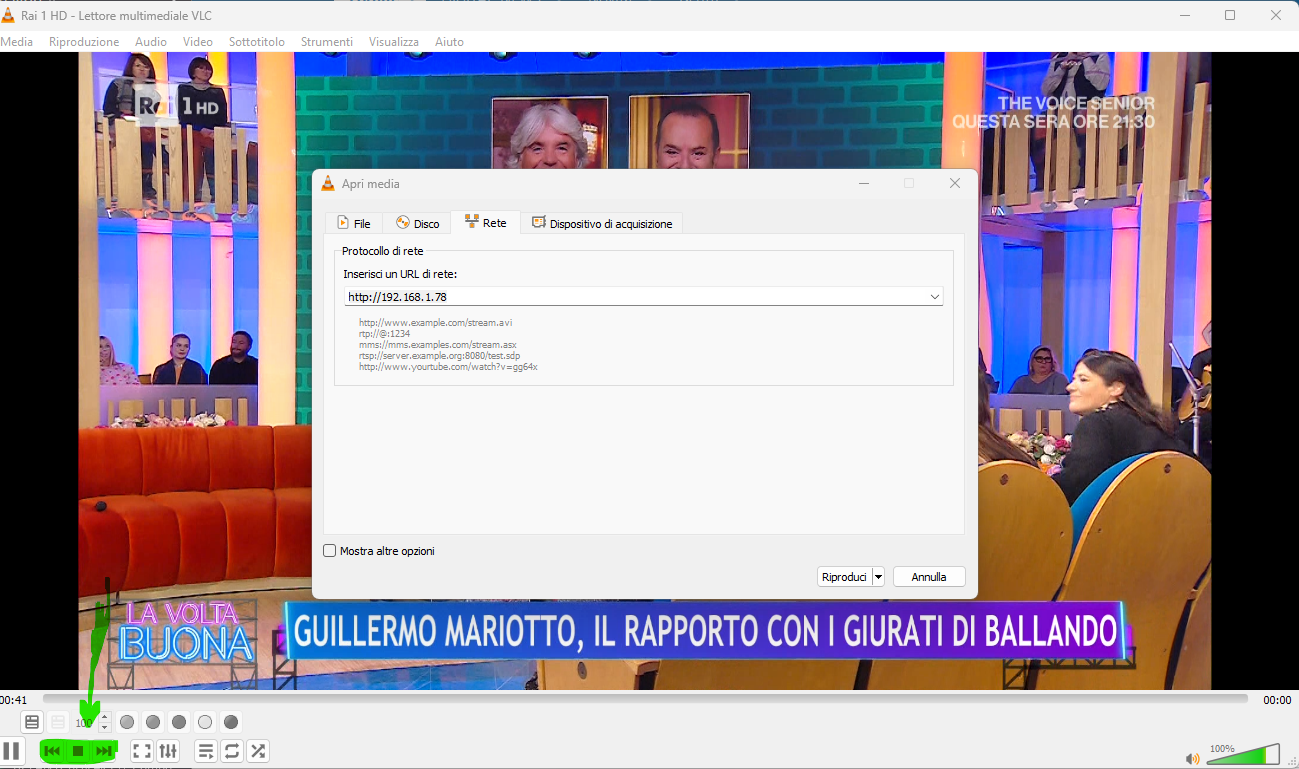Skip to previous media item
Image resolution: width=1299 pixels, height=769 pixels.
click(52, 751)
